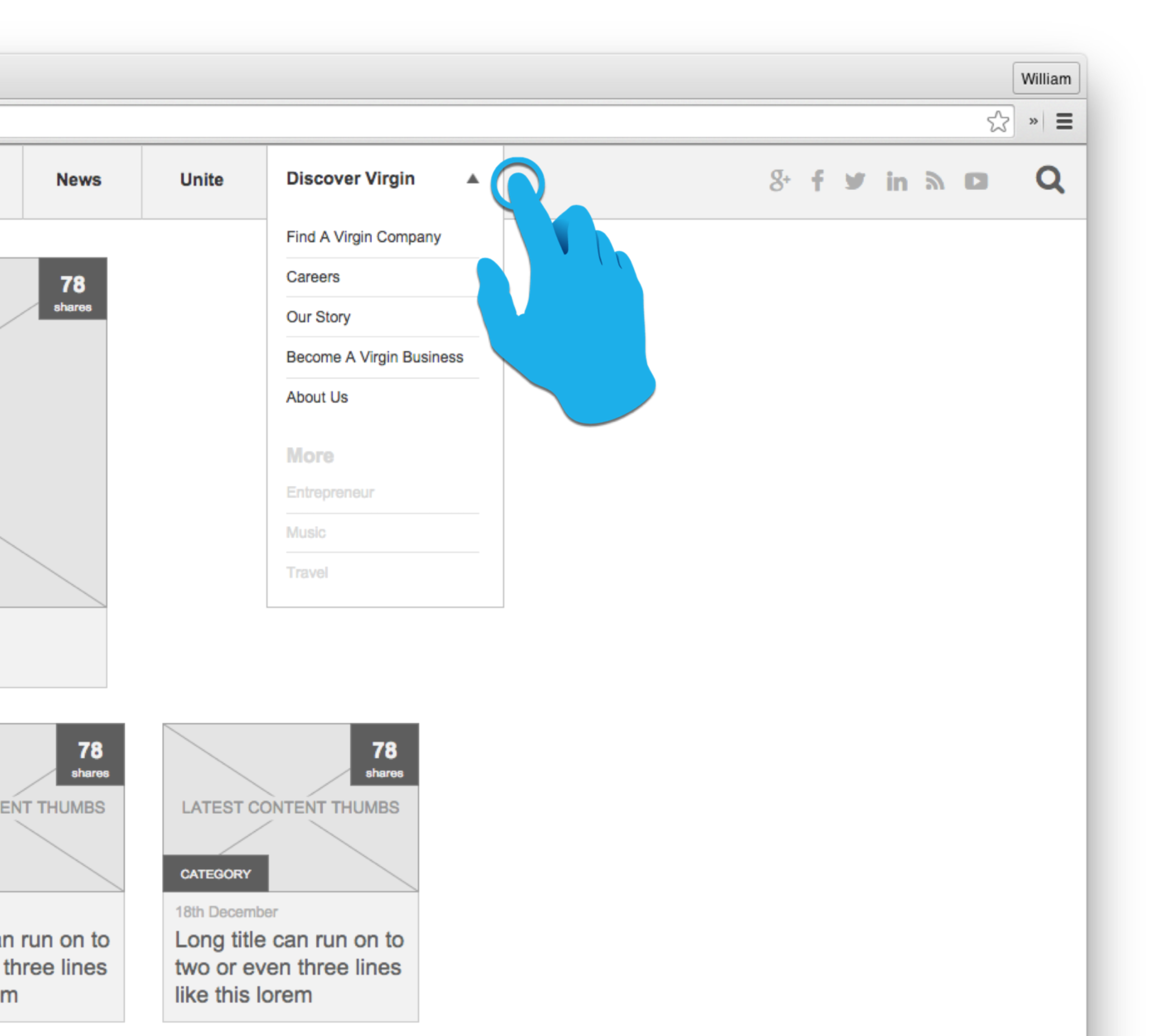
Task: Open the LinkedIn icon in header
Action: (x=897, y=181)
